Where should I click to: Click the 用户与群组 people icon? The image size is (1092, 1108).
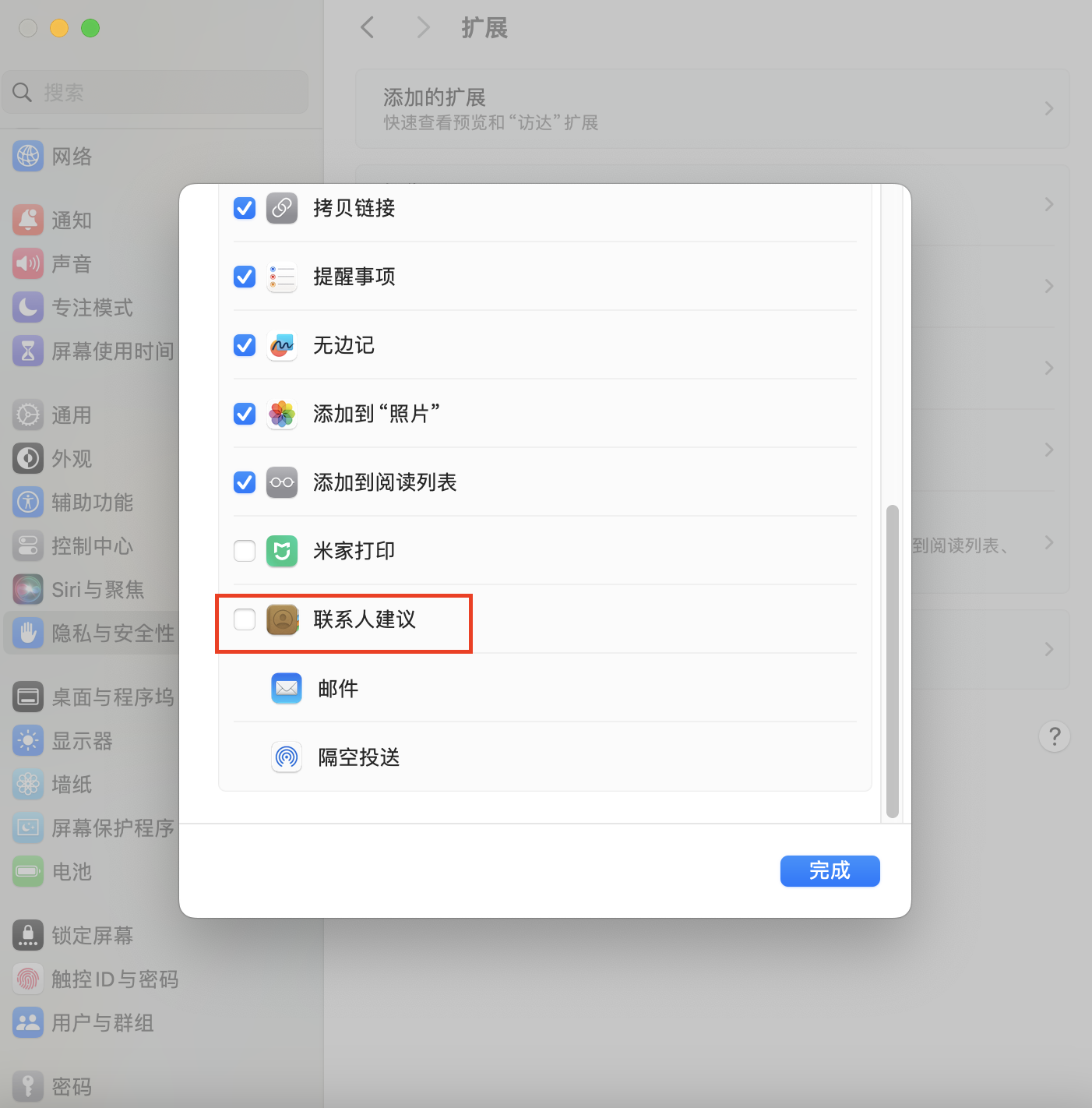(x=28, y=1022)
